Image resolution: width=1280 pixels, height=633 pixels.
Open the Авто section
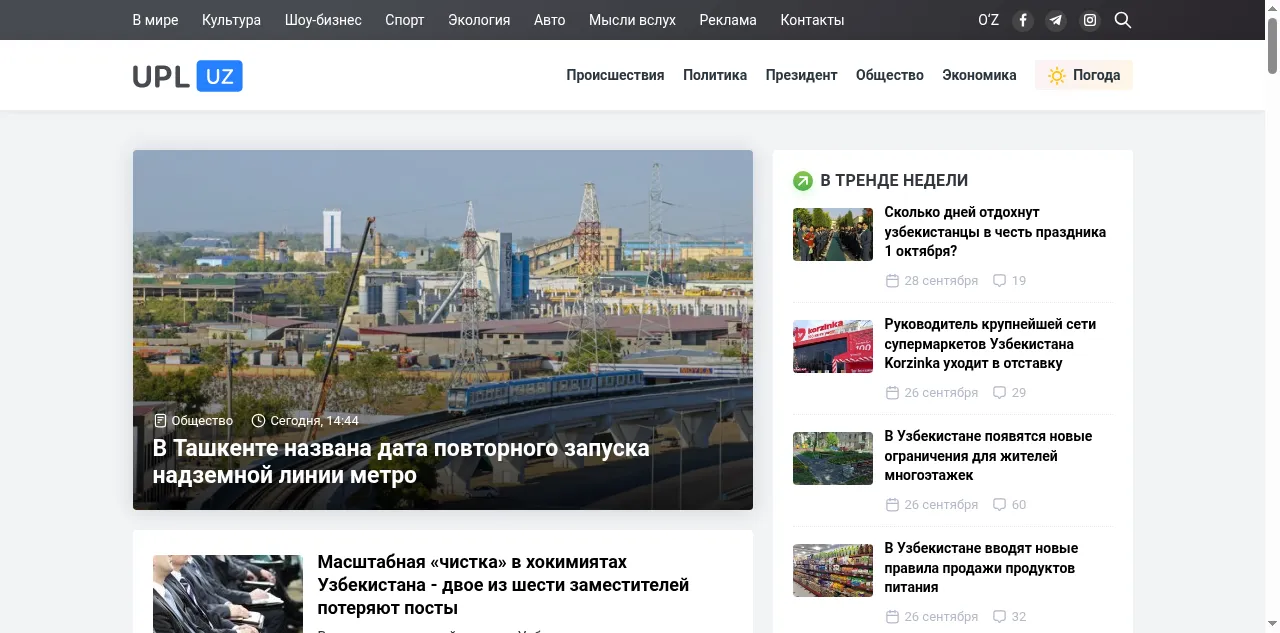(x=549, y=20)
